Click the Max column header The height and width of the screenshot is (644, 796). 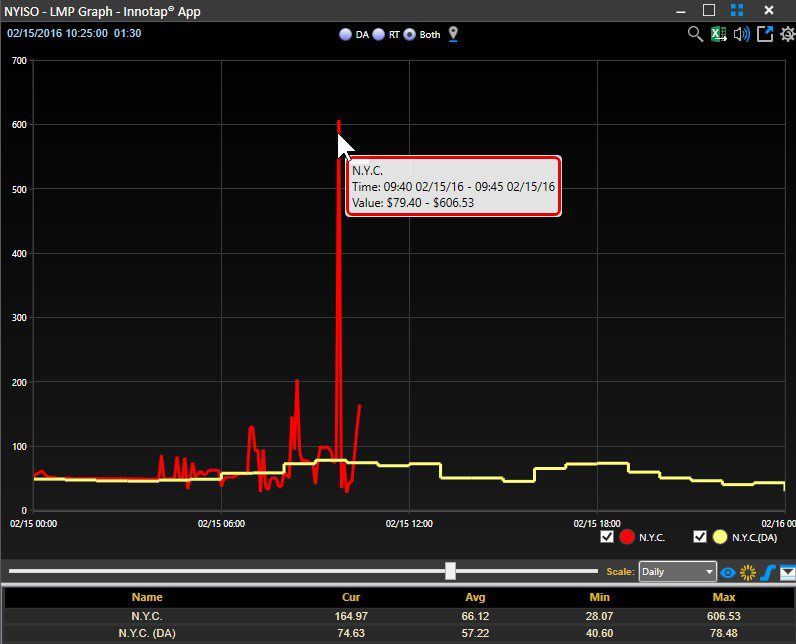(724, 597)
